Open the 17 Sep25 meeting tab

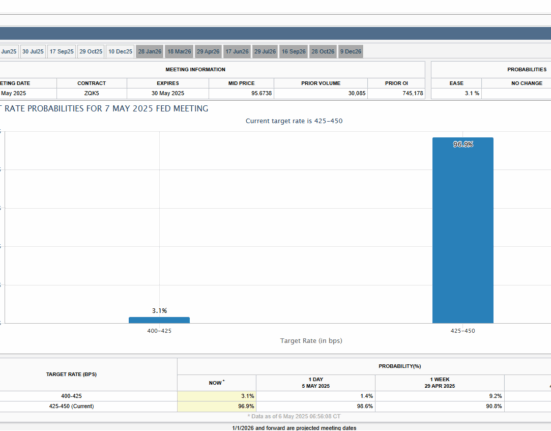(x=61, y=52)
